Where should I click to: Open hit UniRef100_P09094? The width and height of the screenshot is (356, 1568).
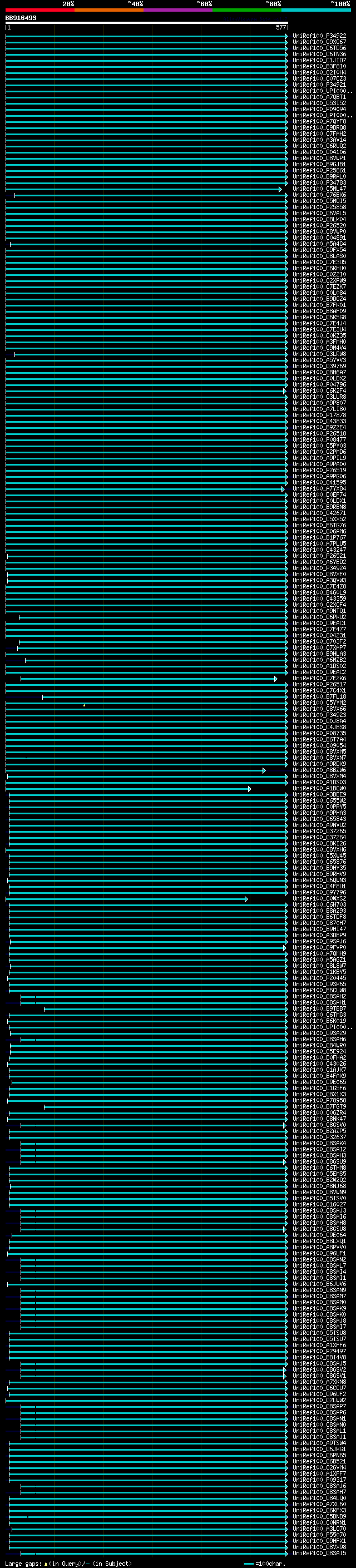(x=319, y=110)
